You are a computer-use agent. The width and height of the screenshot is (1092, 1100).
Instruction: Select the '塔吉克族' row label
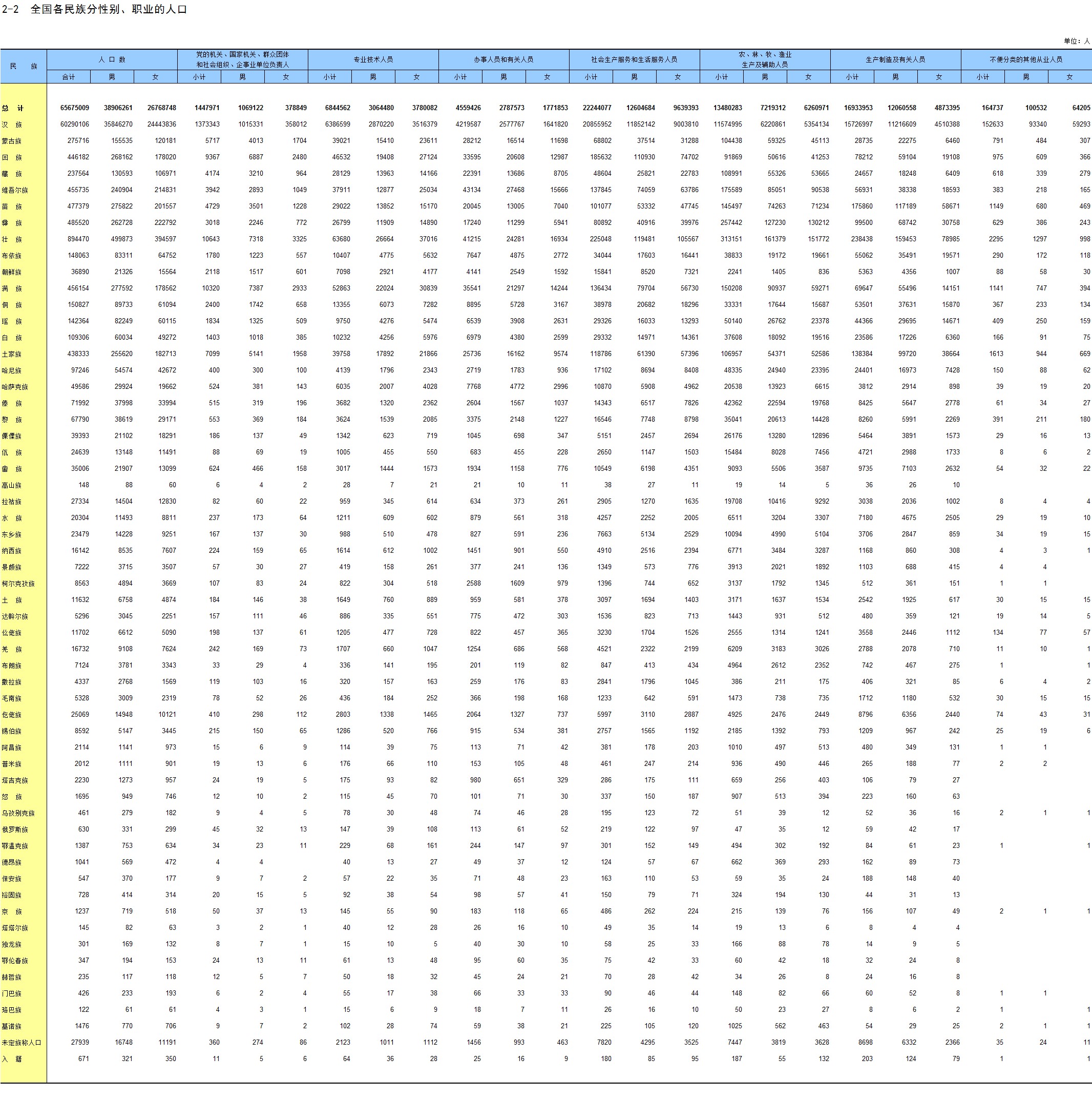click(x=15, y=781)
